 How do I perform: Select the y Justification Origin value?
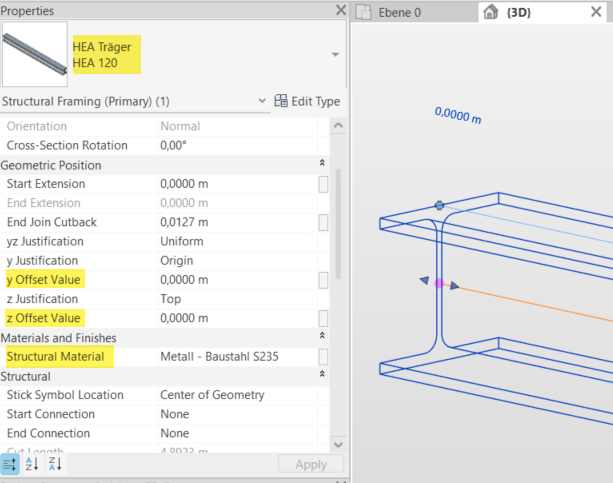point(238,260)
